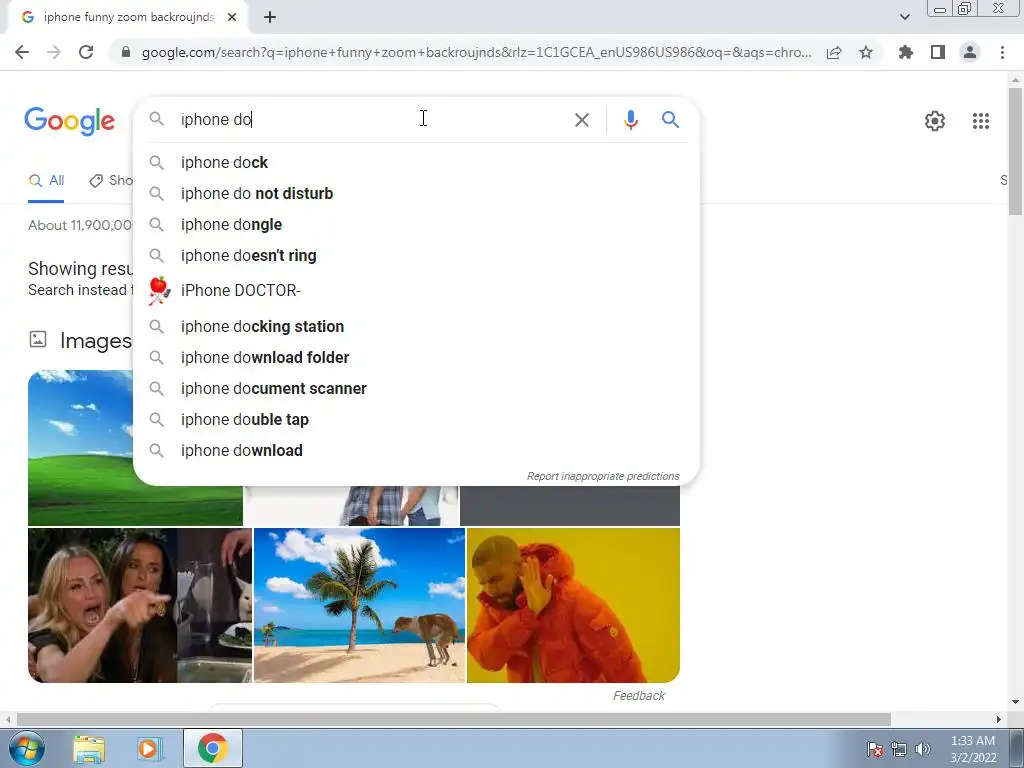Click the scroll right arrow

click(x=999, y=720)
